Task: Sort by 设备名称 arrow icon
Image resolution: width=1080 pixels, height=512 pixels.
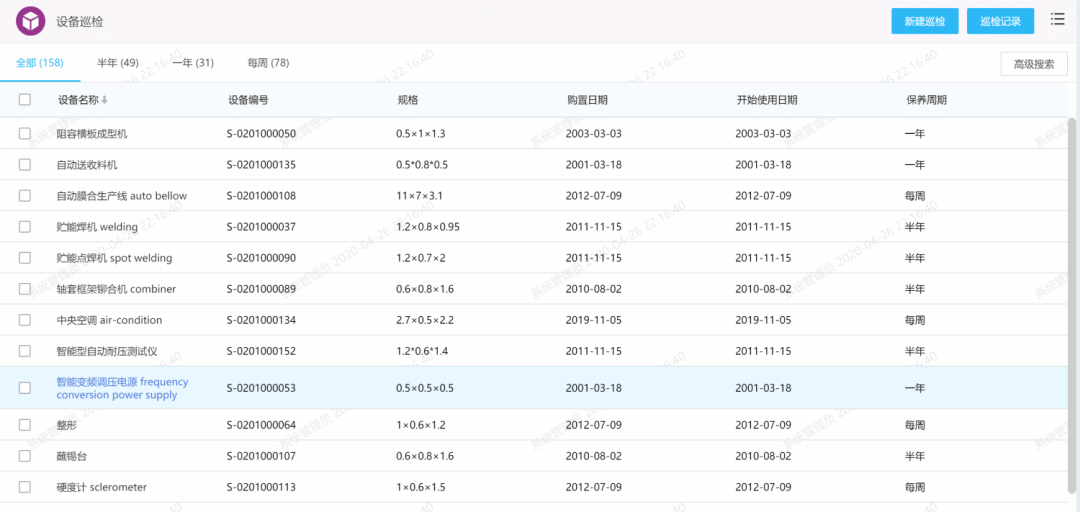Action: click(x=105, y=100)
